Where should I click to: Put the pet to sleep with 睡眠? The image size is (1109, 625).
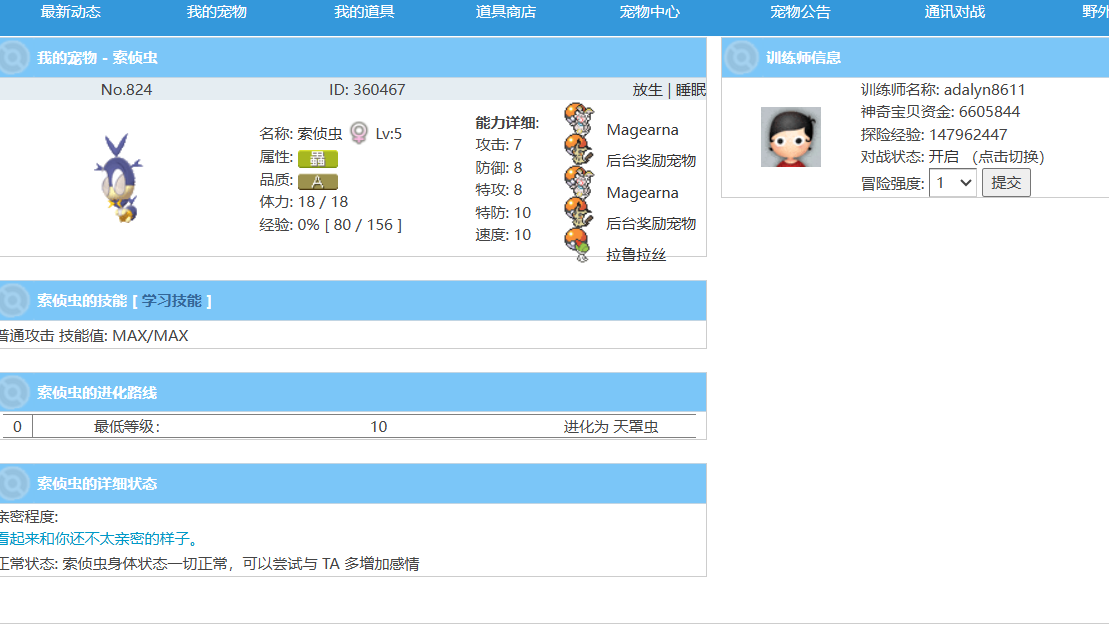point(691,90)
